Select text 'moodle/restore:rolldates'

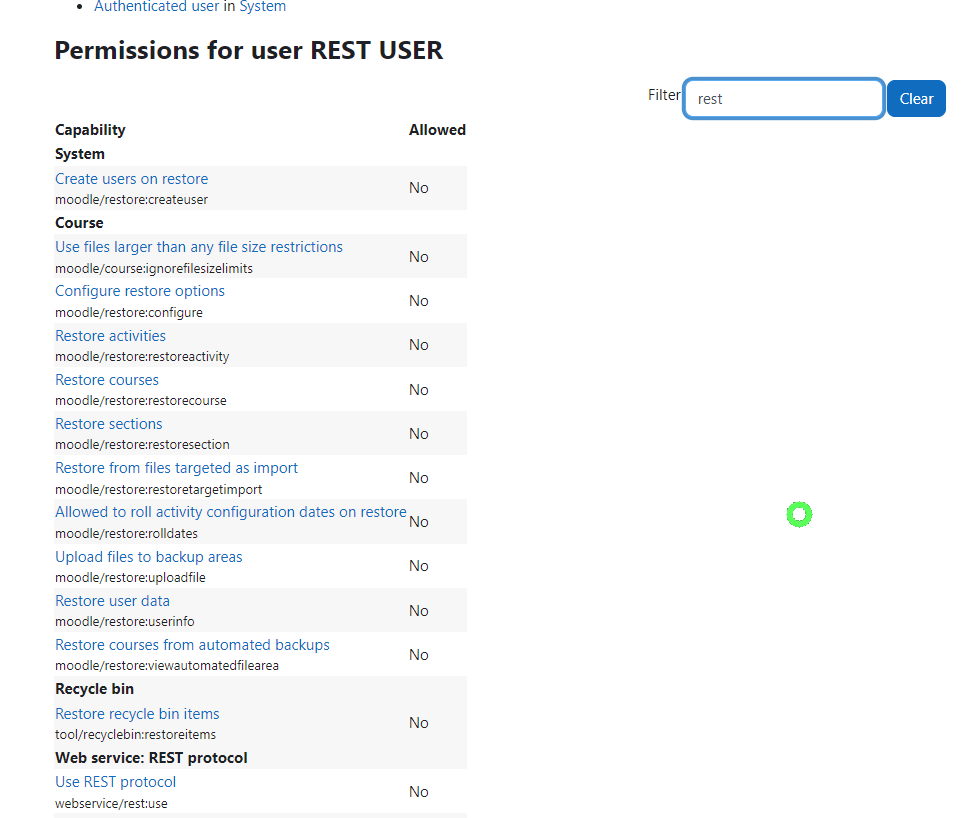(x=126, y=534)
